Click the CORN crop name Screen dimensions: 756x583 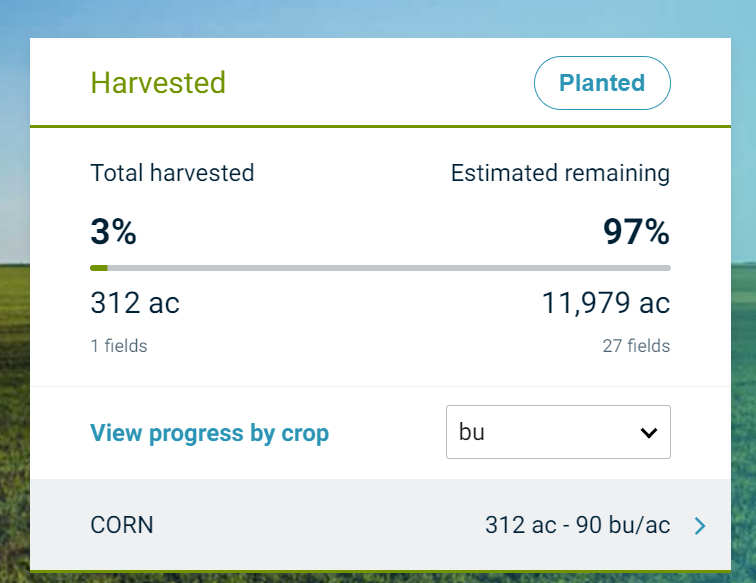pos(122,525)
